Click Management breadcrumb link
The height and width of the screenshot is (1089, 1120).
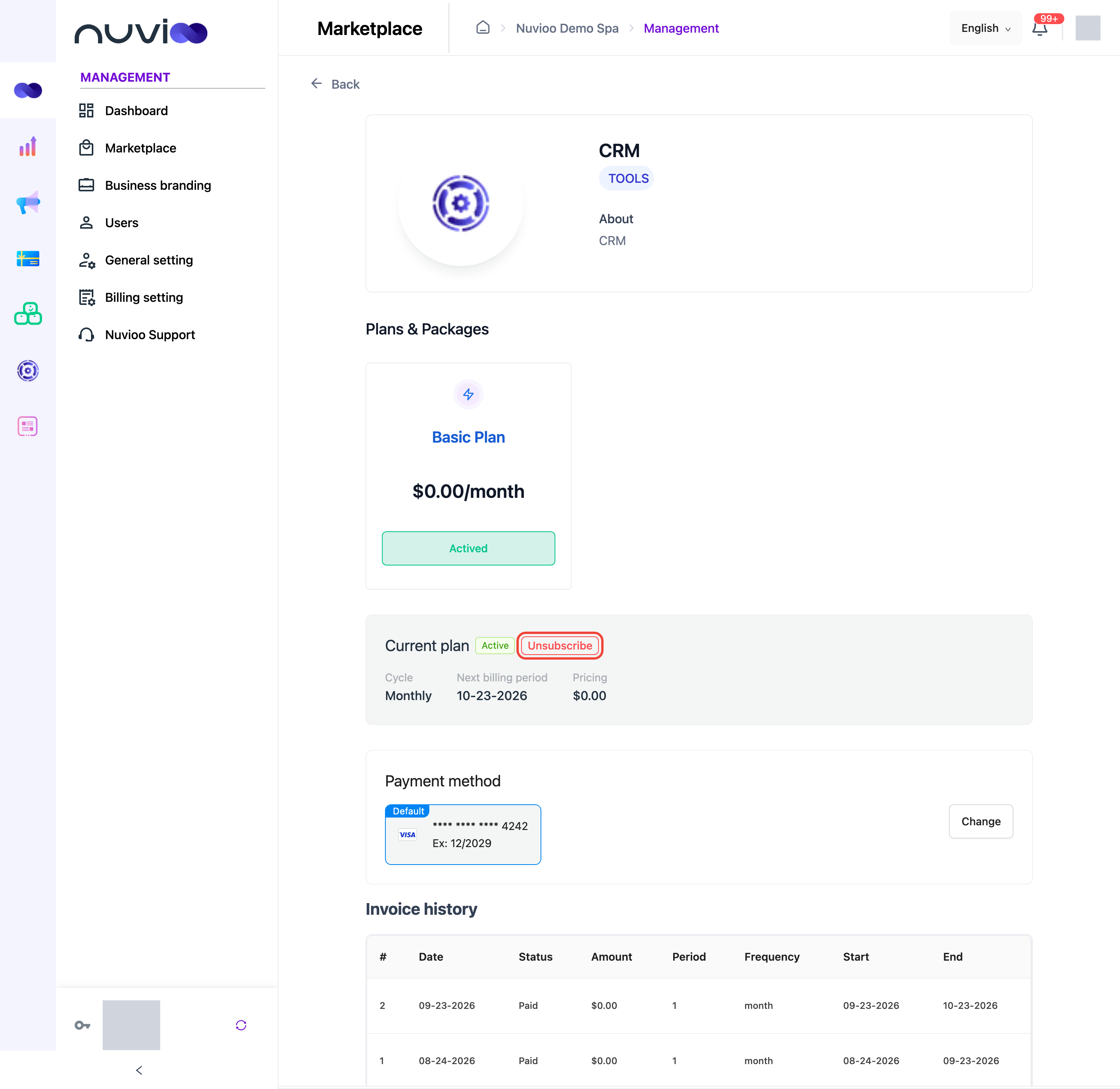pos(681,28)
